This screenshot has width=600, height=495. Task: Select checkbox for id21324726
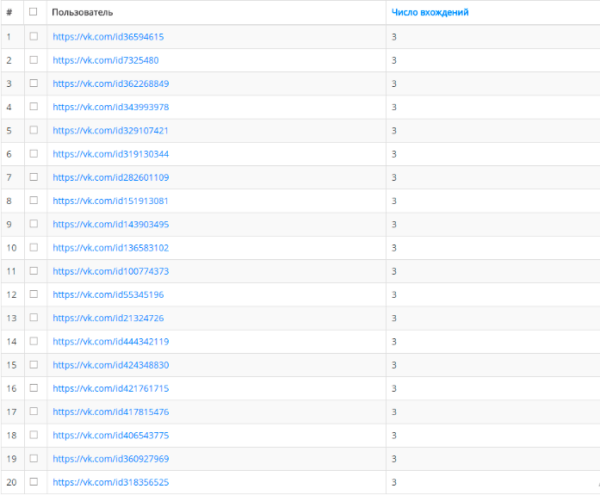[34, 318]
